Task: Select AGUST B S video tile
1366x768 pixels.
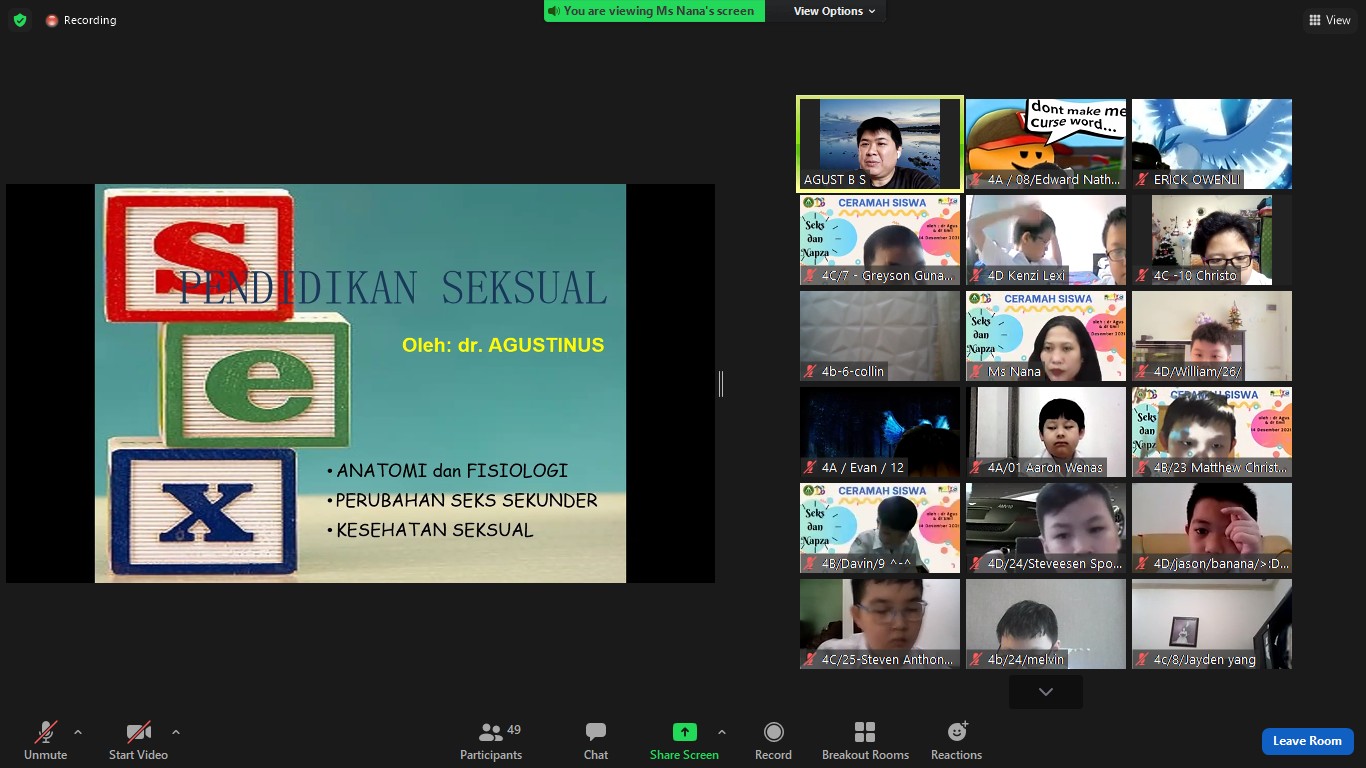Action: tap(880, 143)
